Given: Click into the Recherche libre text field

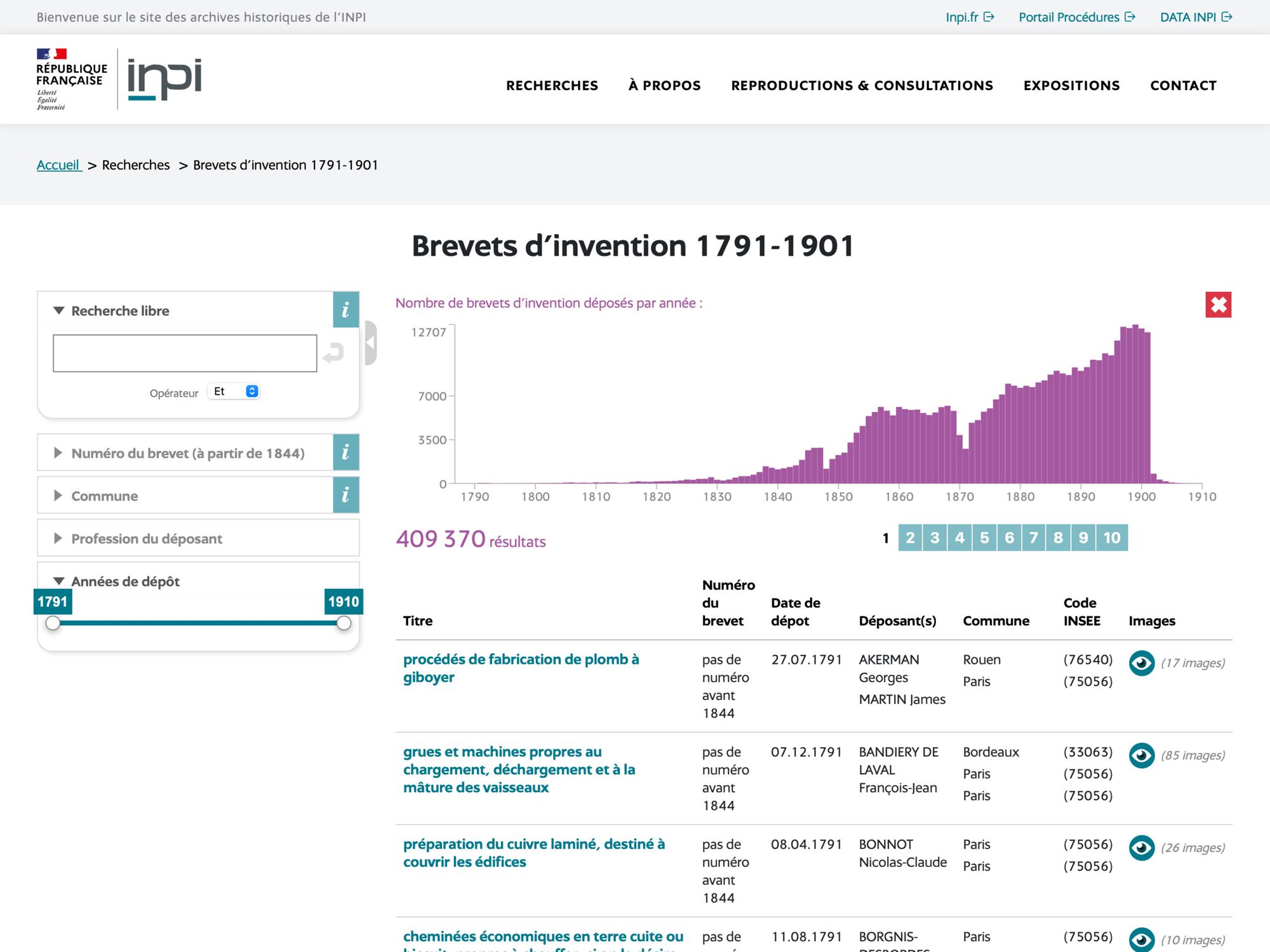Looking at the screenshot, I should pos(185,354).
